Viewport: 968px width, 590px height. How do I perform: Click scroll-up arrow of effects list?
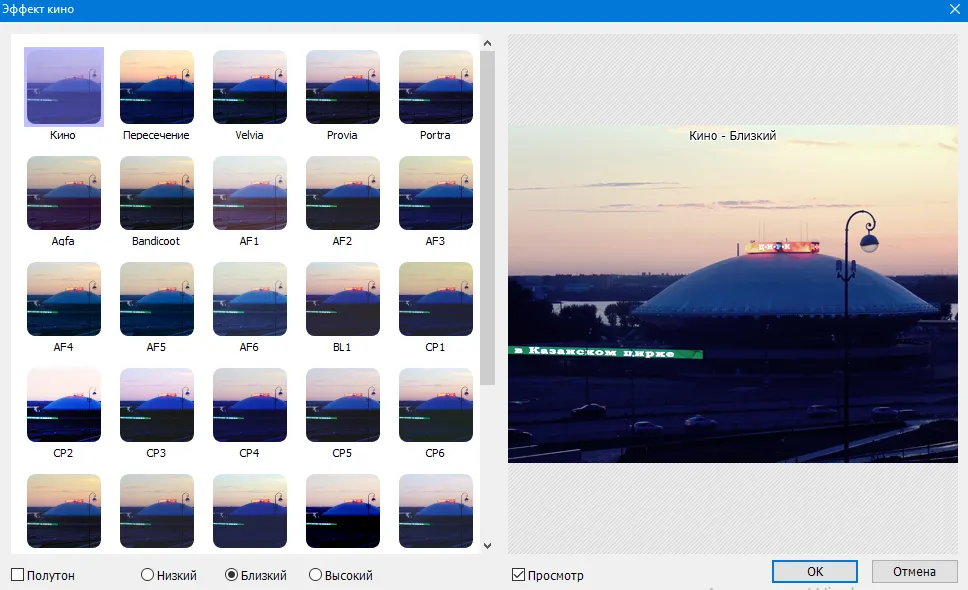click(487, 43)
